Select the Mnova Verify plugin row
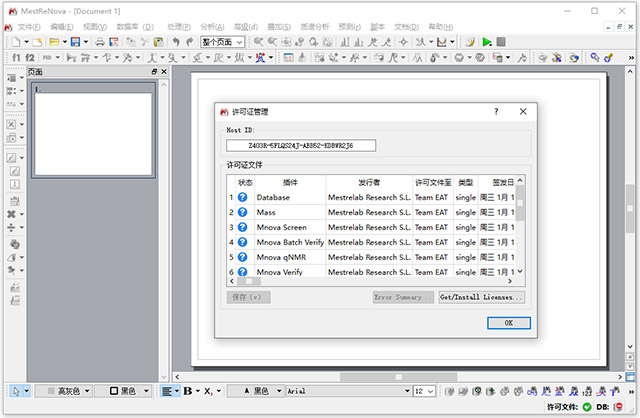Screen dimensions: 640x418 click(371, 272)
